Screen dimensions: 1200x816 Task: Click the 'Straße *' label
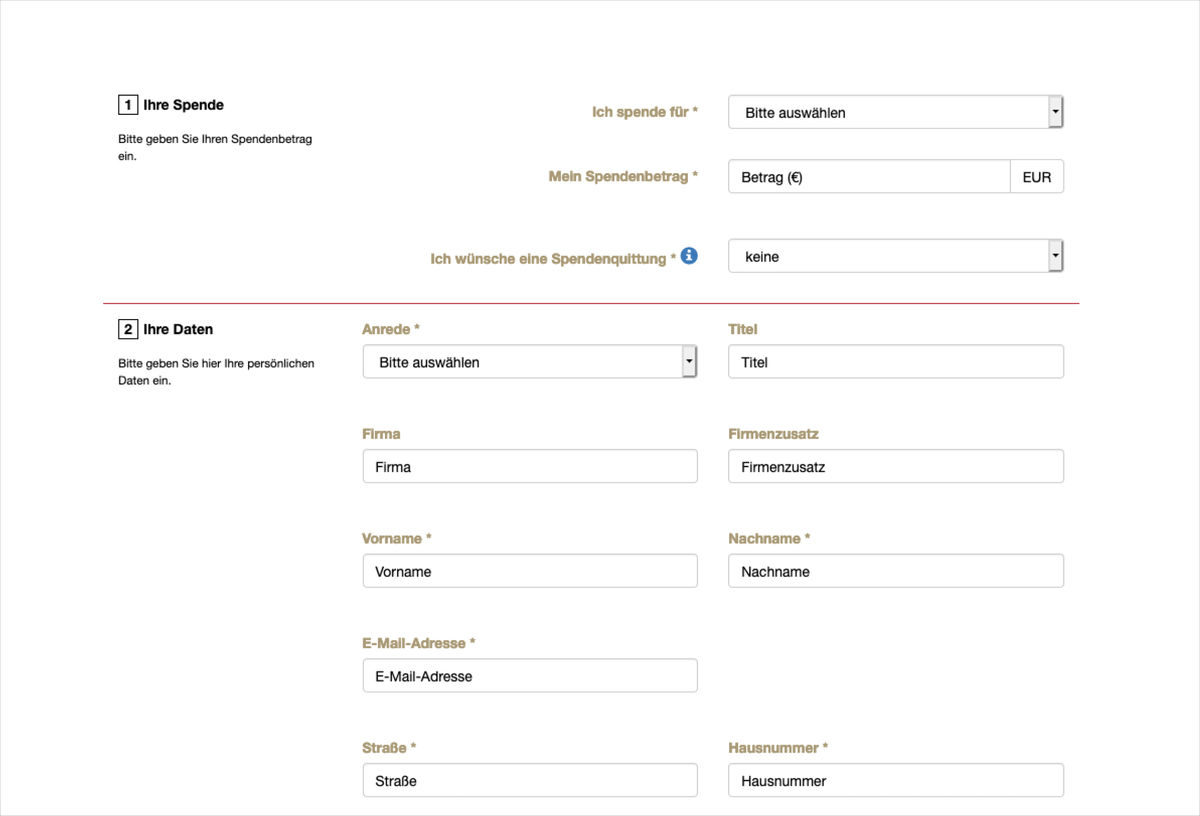389,748
